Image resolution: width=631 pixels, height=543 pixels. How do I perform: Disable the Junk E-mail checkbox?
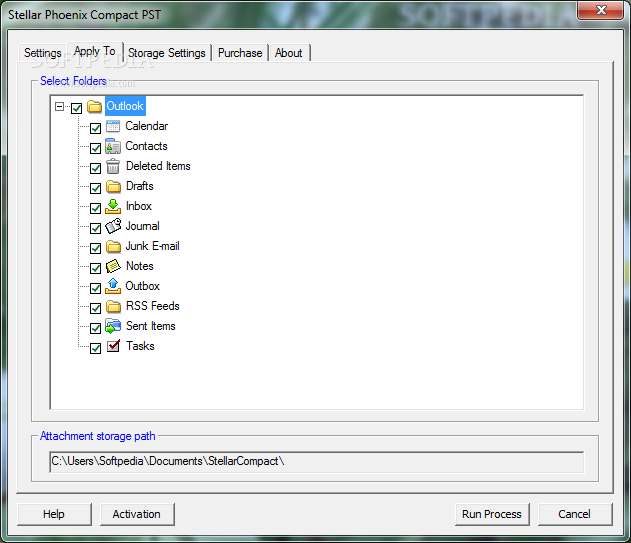tap(95, 248)
